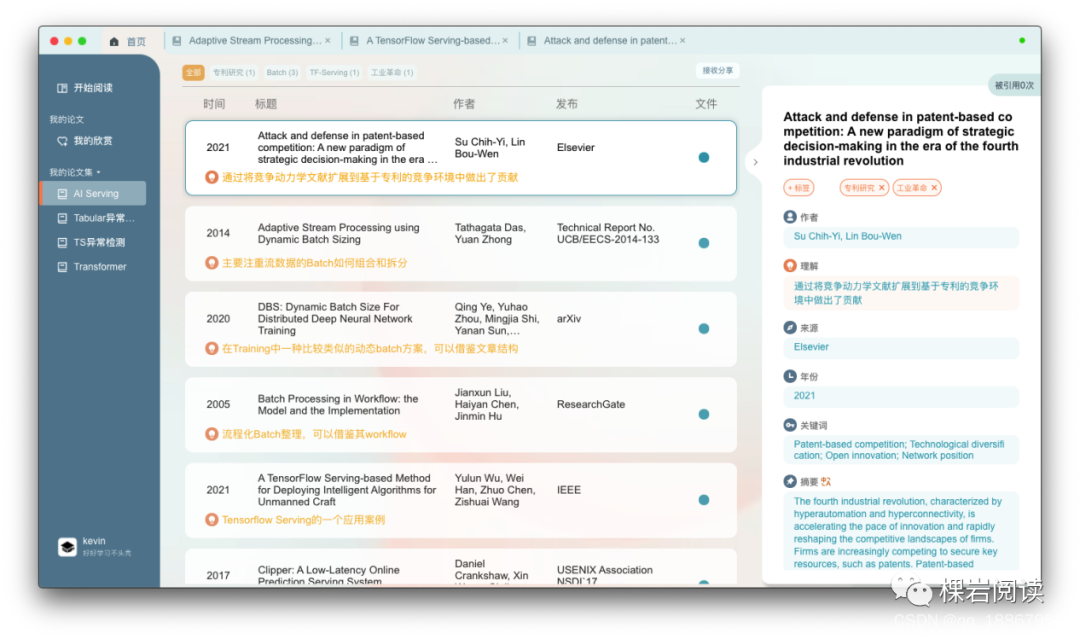Click note icon under Batch Processing in Workflow
The width and height of the screenshot is (1080, 639).
[x=211, y=434]
